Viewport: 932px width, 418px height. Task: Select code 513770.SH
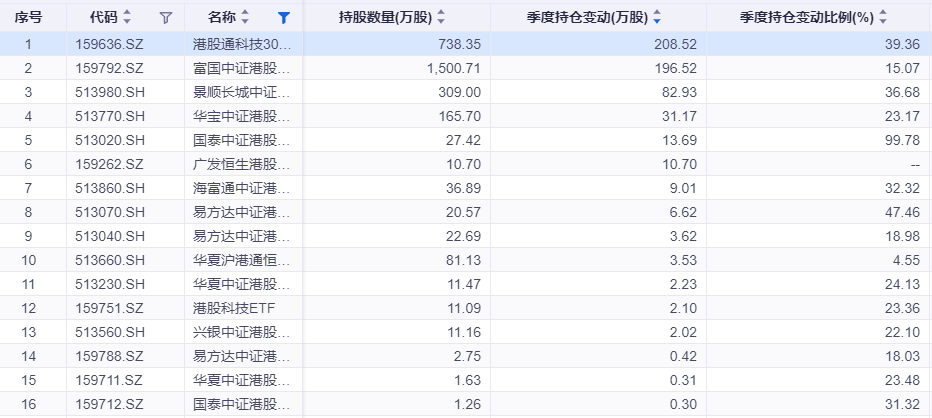pyautogui.click(x=110, y=116)
